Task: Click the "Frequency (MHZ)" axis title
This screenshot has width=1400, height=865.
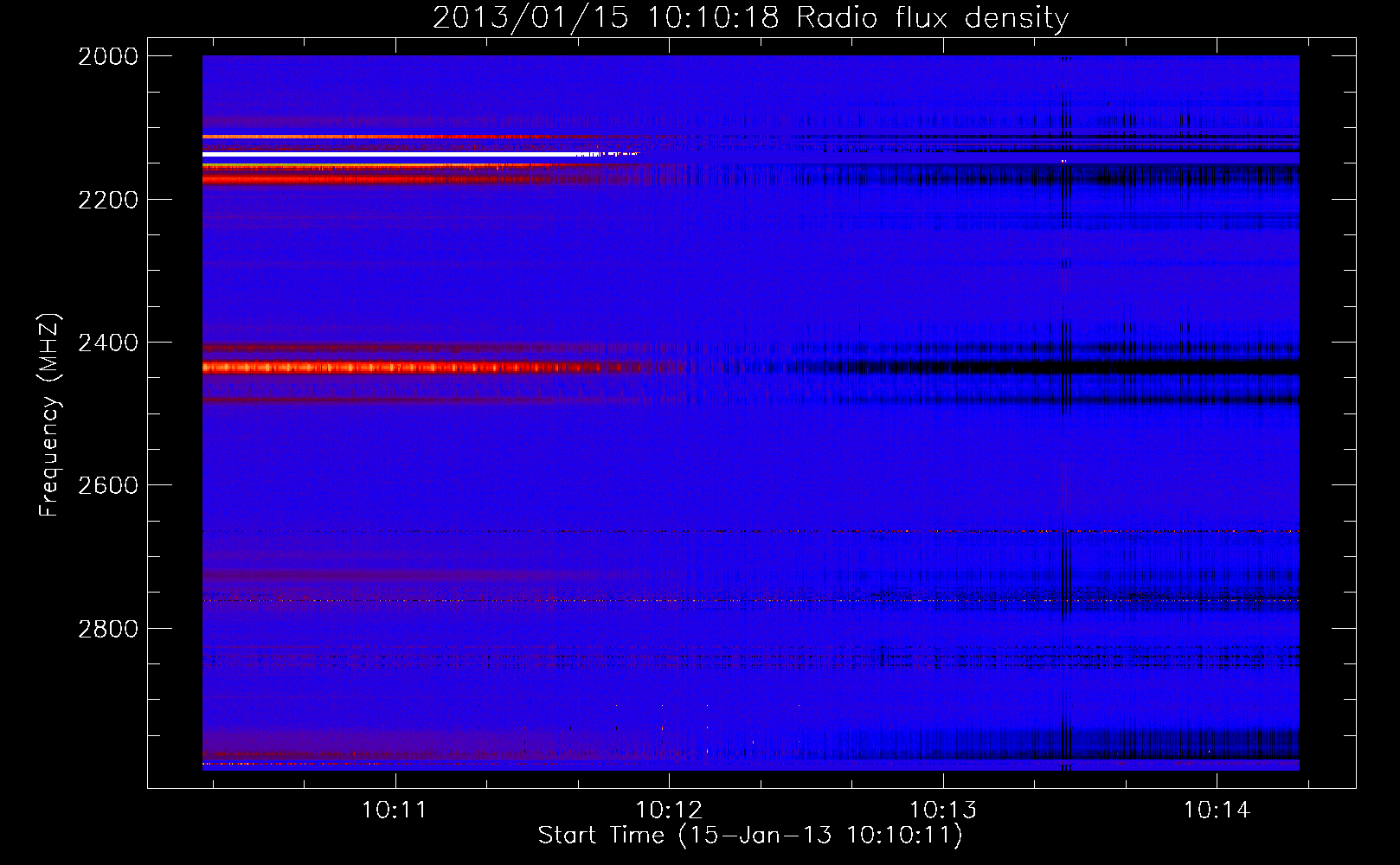Action: click(49, 415)
